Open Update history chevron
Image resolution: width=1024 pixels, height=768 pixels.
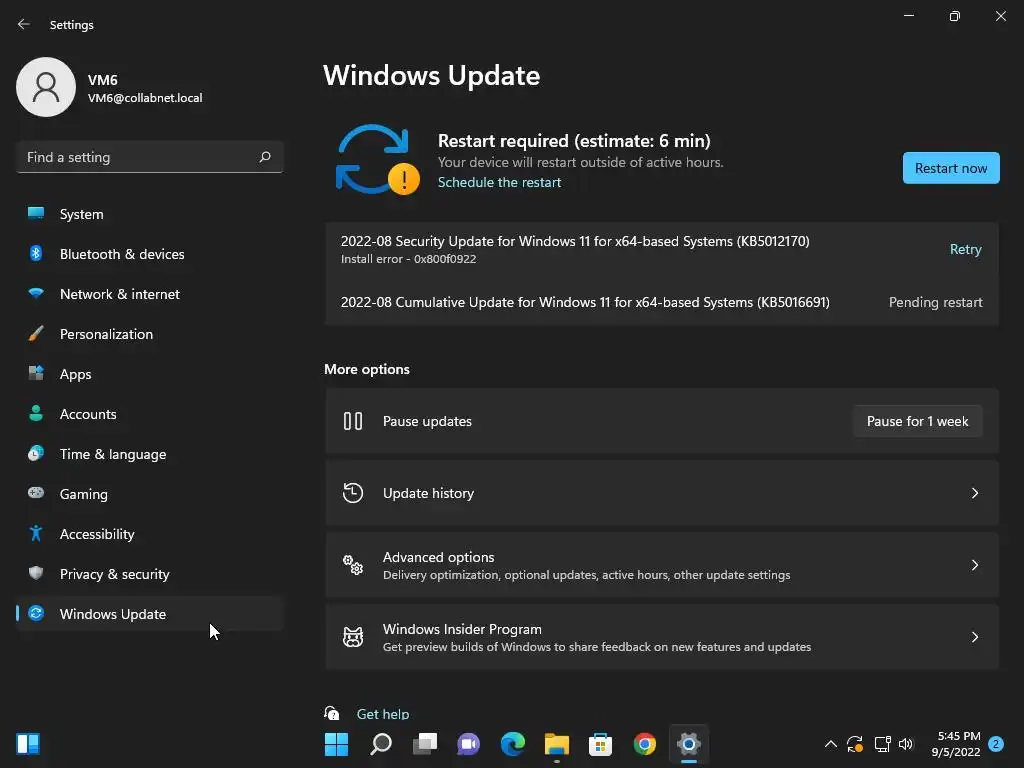(974, 493)
